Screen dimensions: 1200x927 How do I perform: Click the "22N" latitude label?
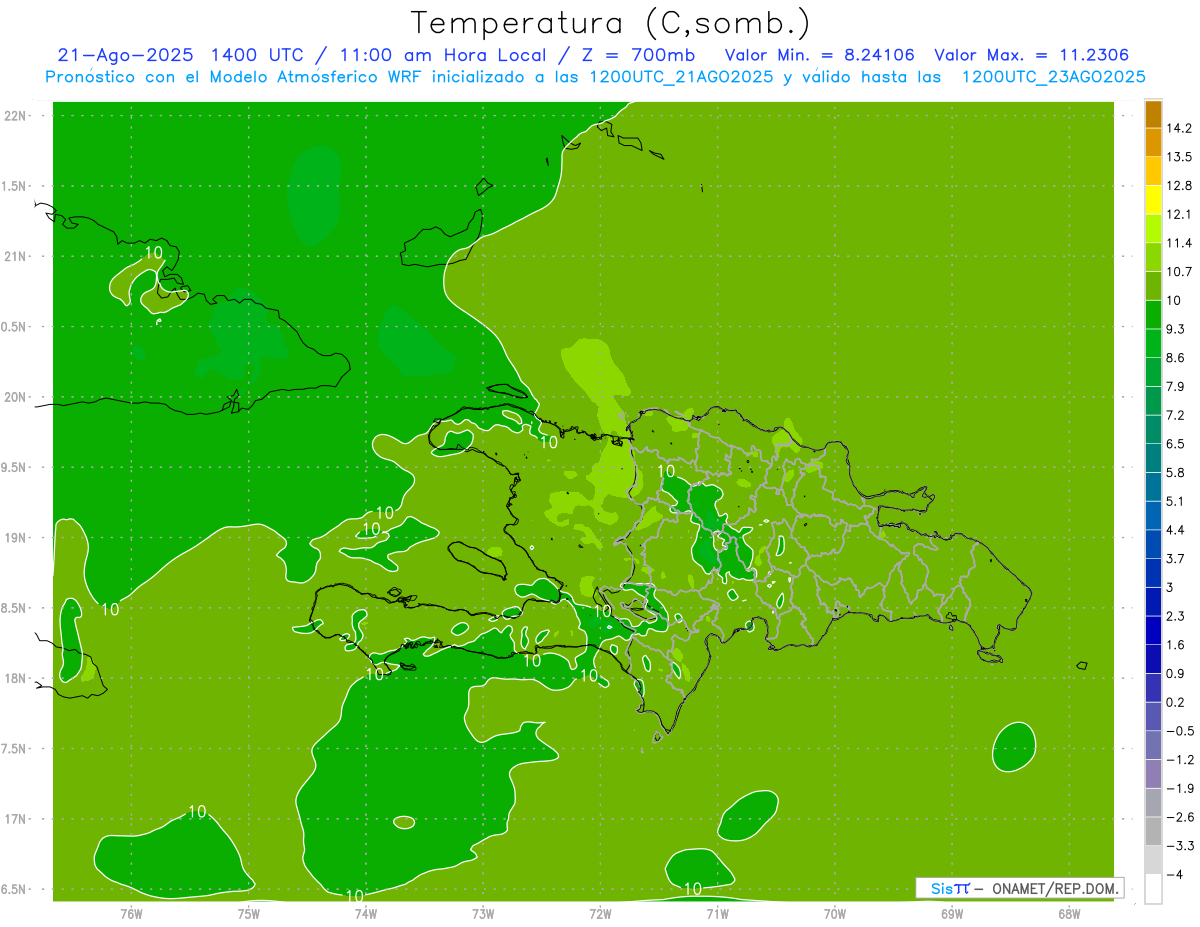pyautogui.click(x=17, y=115)
